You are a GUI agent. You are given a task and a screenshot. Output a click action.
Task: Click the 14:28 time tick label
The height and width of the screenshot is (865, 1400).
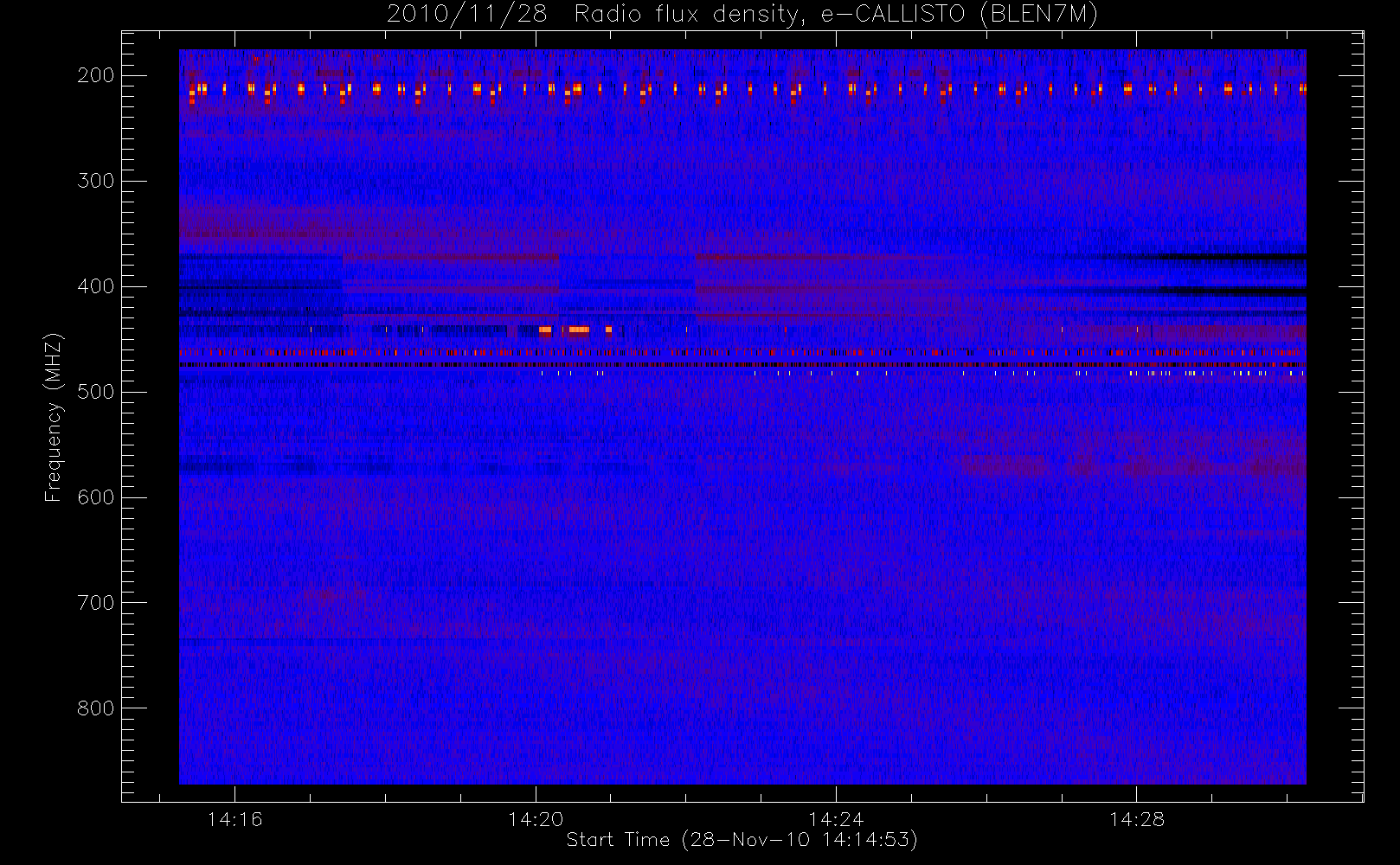(x=1137, y=819)
